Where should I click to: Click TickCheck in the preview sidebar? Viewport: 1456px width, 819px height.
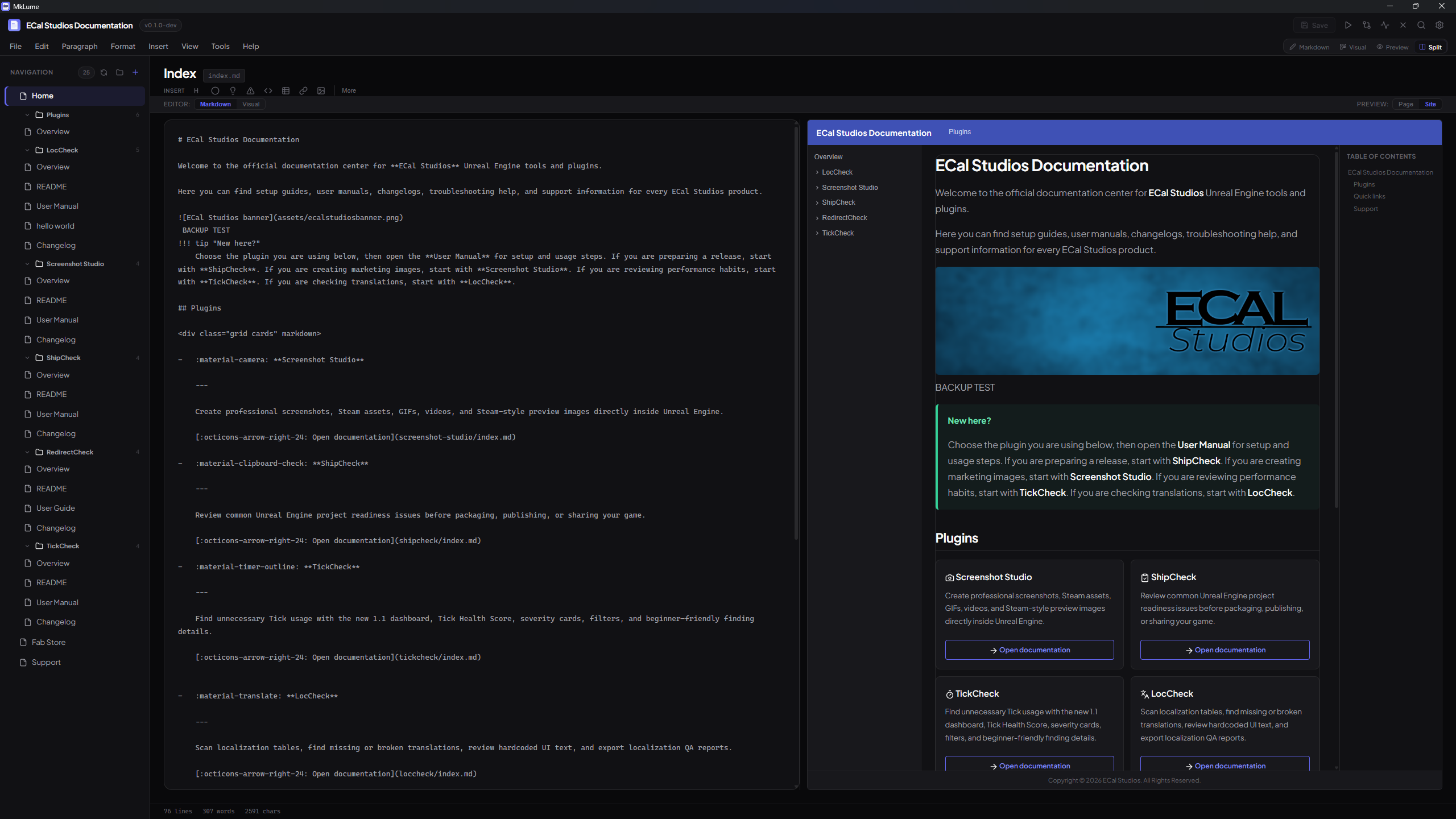(x=837, y=233)
